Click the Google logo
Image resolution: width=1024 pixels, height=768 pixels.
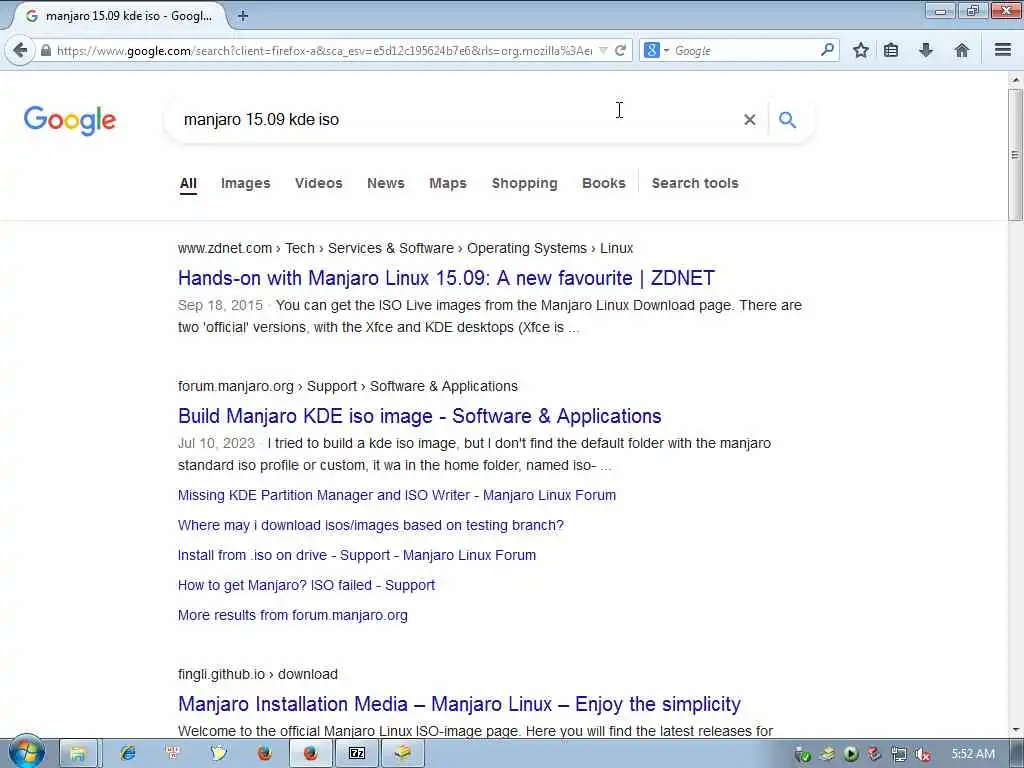click(70, 120)
